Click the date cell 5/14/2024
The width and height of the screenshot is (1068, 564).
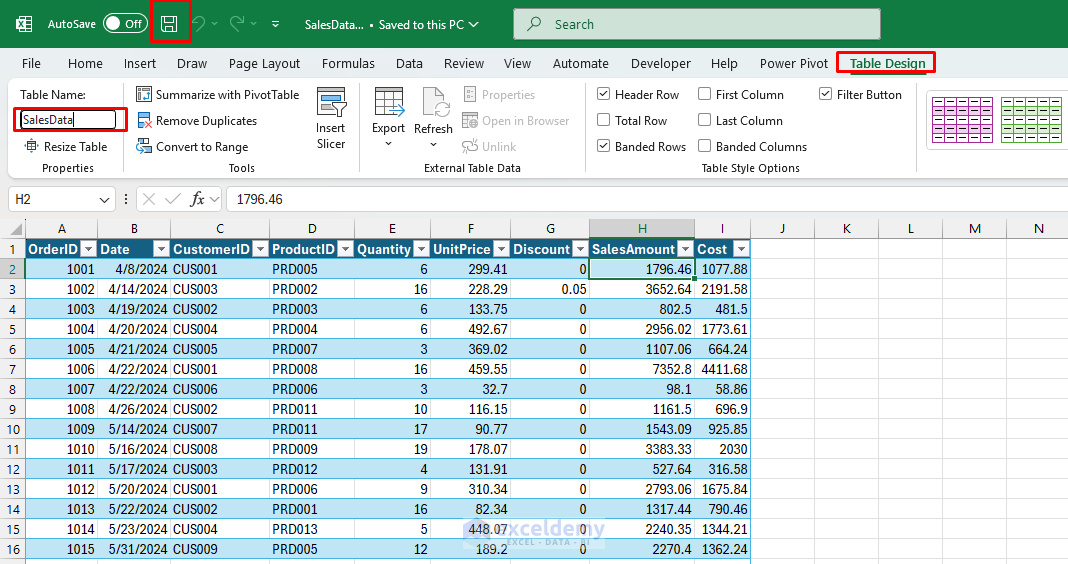(134, 429)
